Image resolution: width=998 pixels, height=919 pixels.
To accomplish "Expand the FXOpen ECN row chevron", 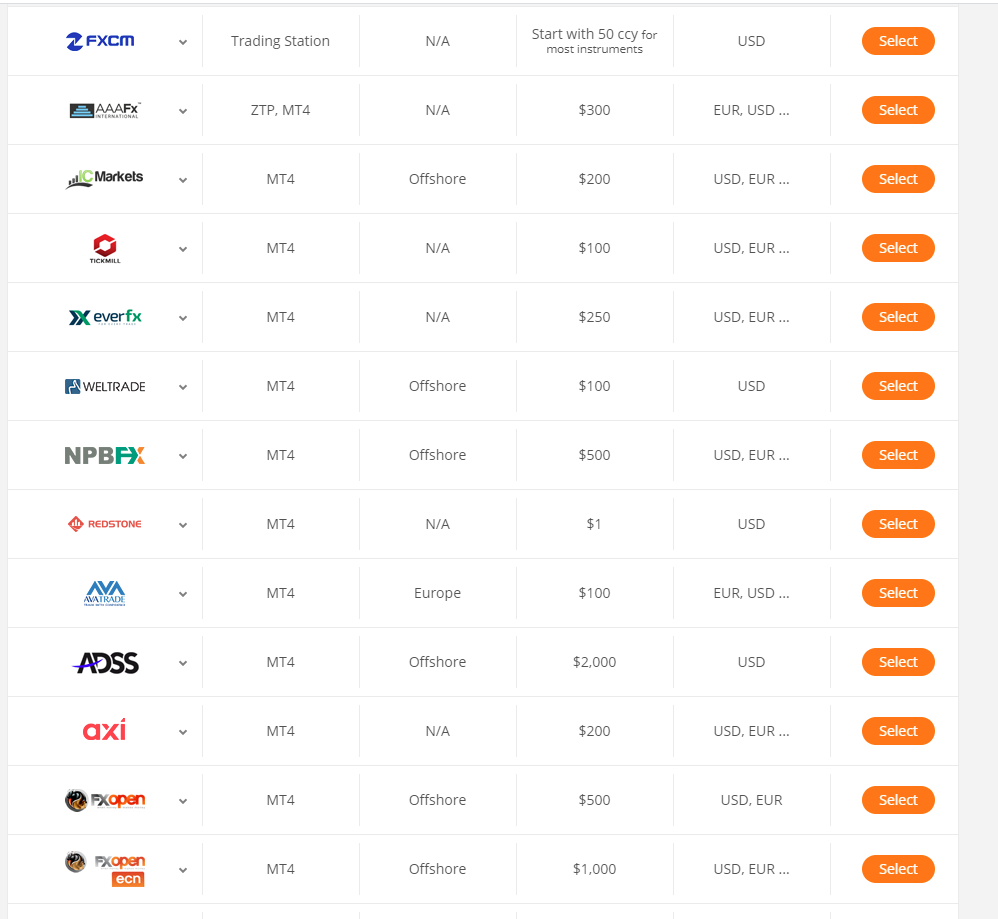I will pyautogui.click(x=183, y=870).
